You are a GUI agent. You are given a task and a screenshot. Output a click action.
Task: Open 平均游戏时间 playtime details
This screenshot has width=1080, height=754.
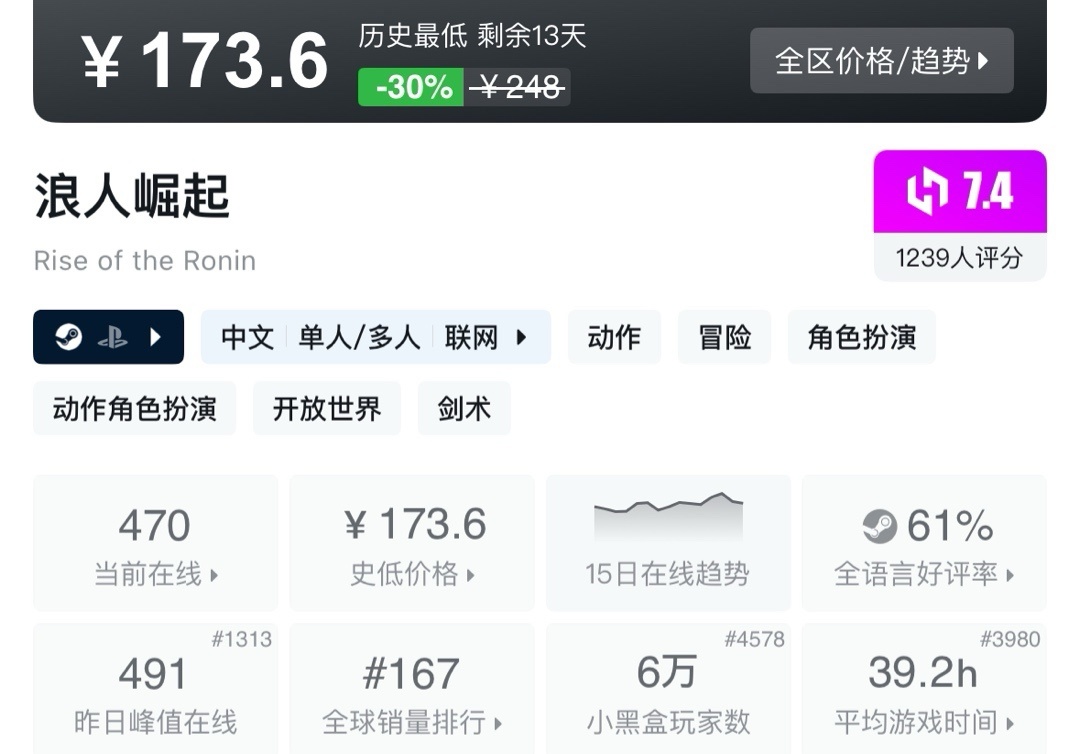click(923, 721)
